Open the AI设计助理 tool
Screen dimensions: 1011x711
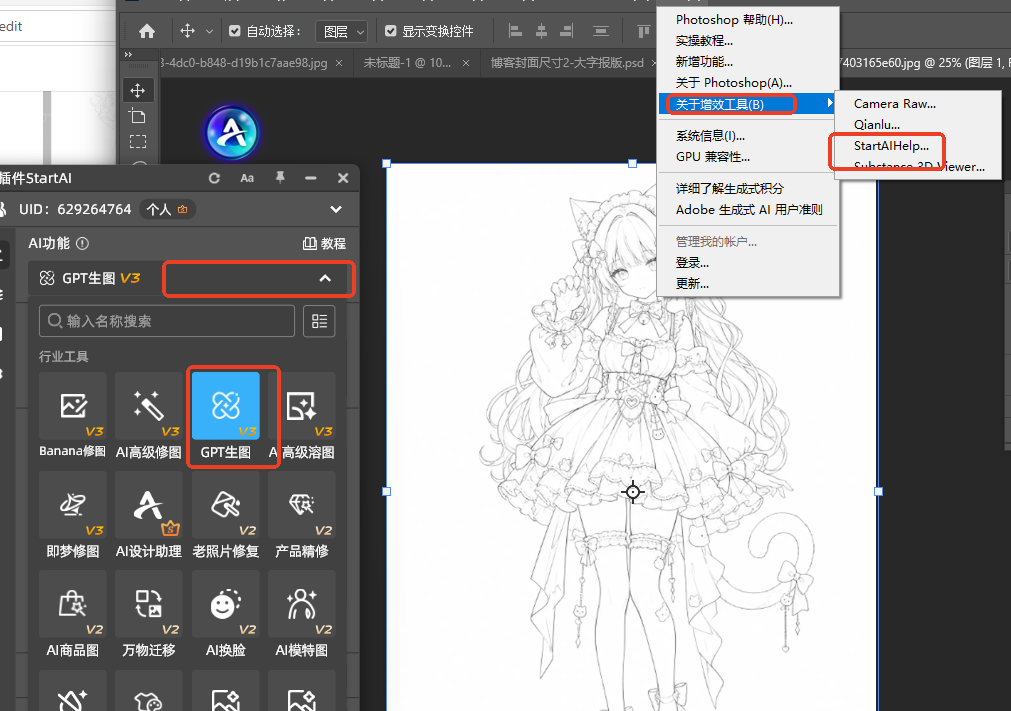pyautogui.click(x=148, y=515)
